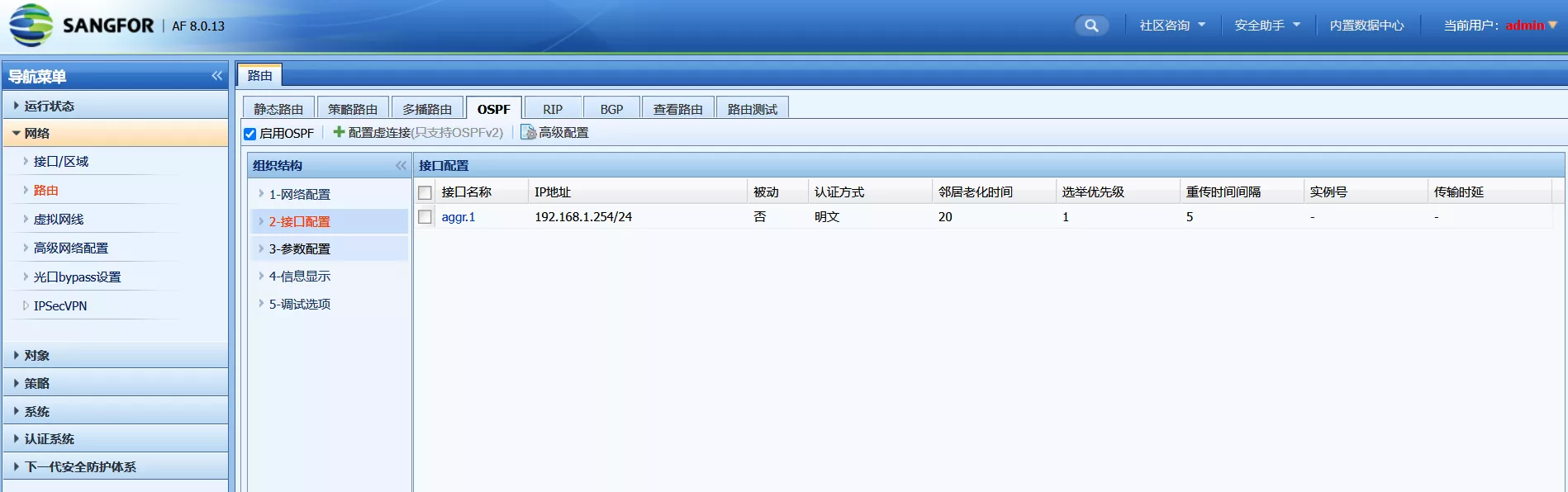
Task: Click 内置数据中心 in the header
Action: (x=1366, y=26)
